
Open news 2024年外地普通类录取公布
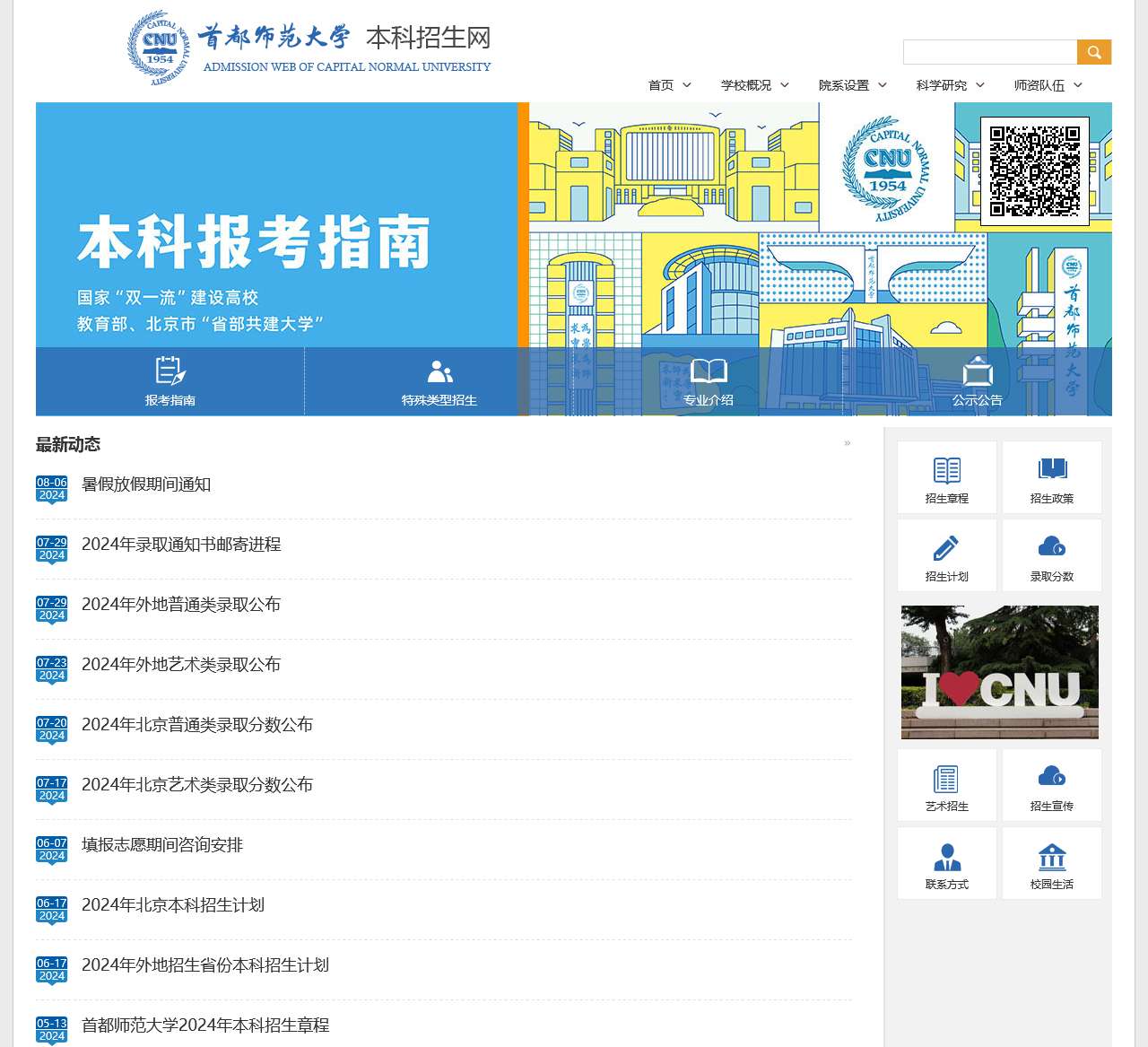pos(181,605)
